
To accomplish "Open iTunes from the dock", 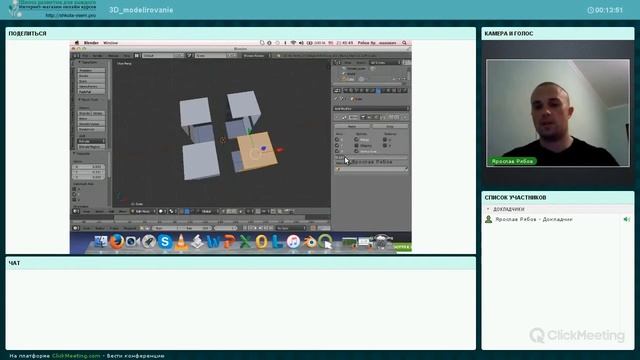I will [x=293, y=242].
